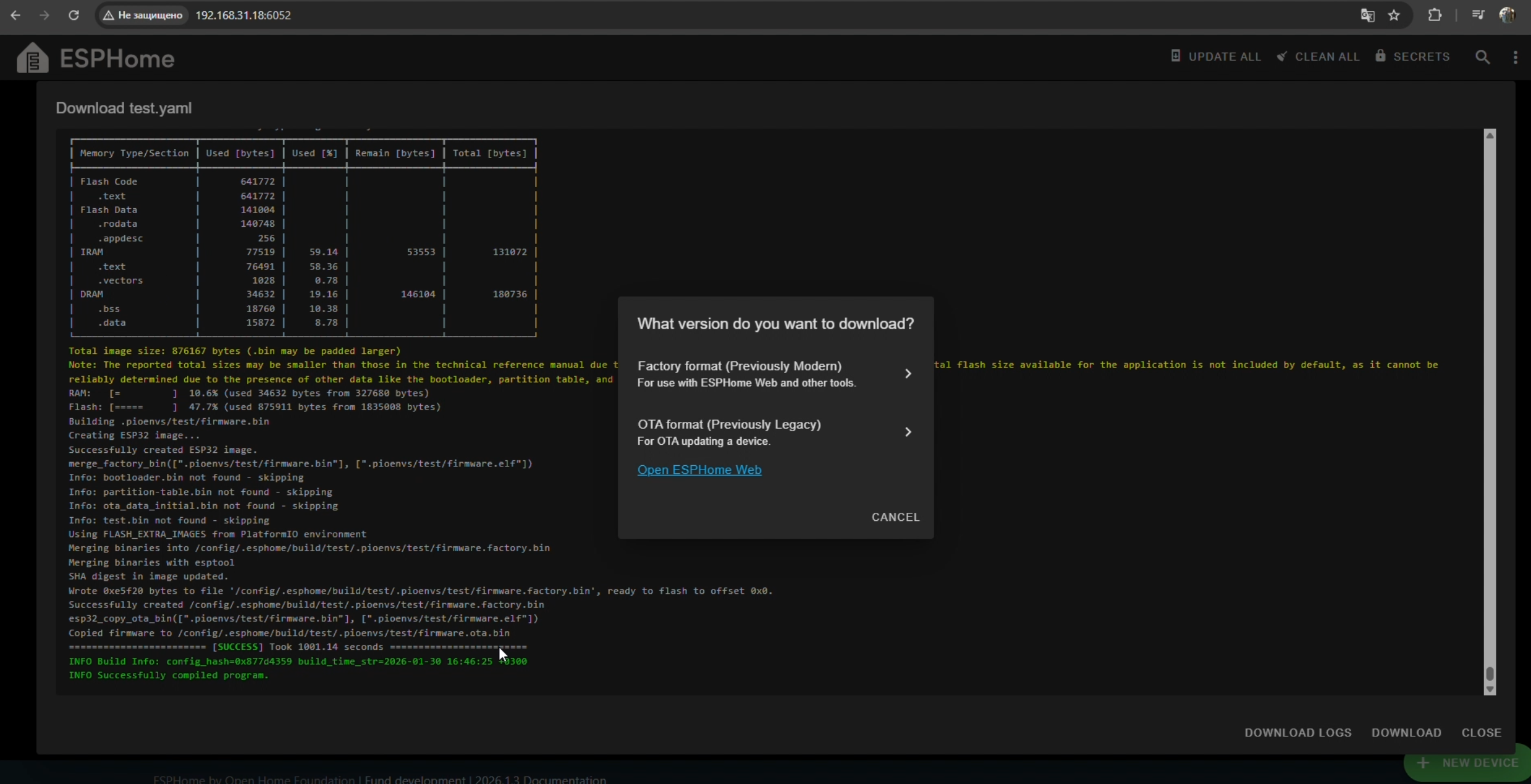Click the browser back arrow
Viewport: 1531px width, 784px height.
pyautogui.click(x=15, y=15)
